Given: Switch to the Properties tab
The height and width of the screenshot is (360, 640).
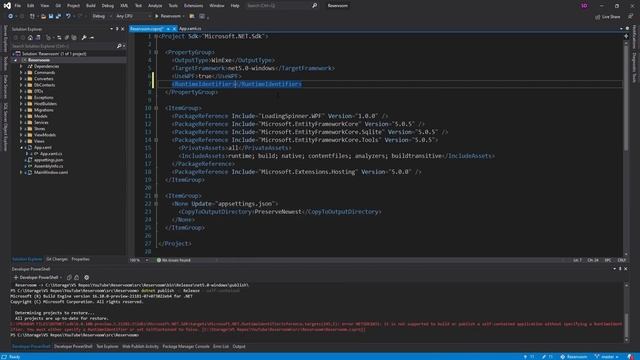Looking at the screenshot, I should 80,259.
